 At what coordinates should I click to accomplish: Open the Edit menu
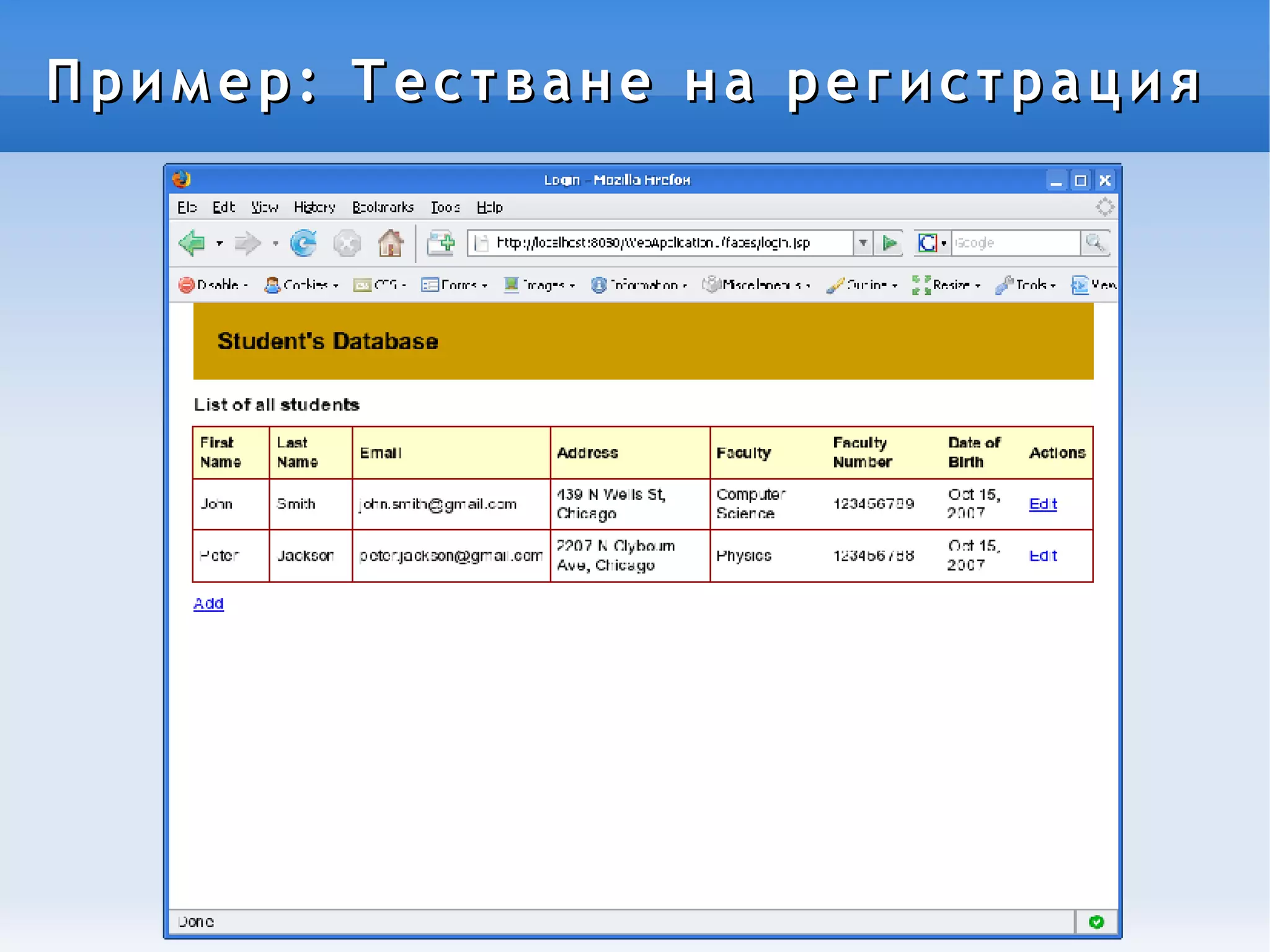[x=224, y=207]
